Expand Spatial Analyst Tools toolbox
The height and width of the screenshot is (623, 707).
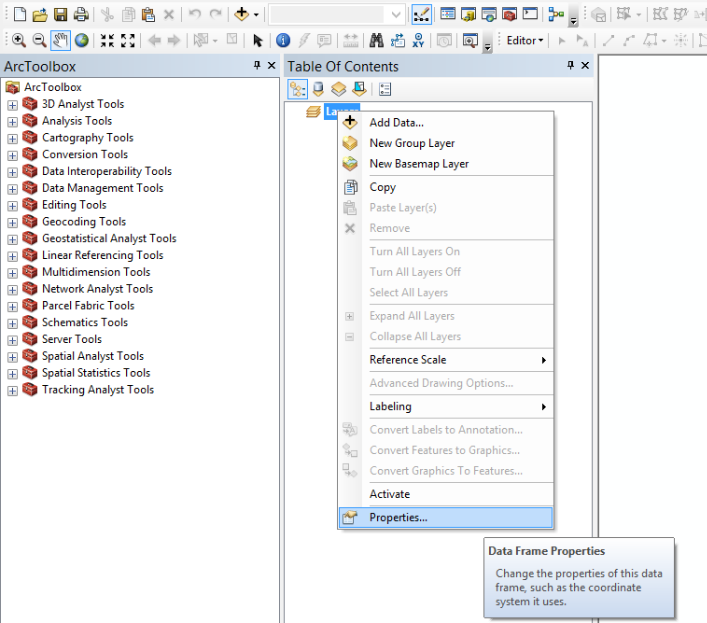click(13, 357)
